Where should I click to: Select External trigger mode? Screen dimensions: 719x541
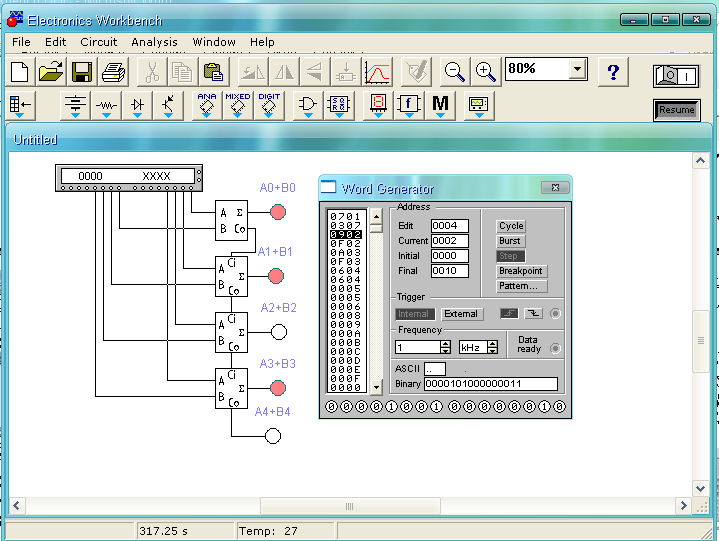(462, 314)
